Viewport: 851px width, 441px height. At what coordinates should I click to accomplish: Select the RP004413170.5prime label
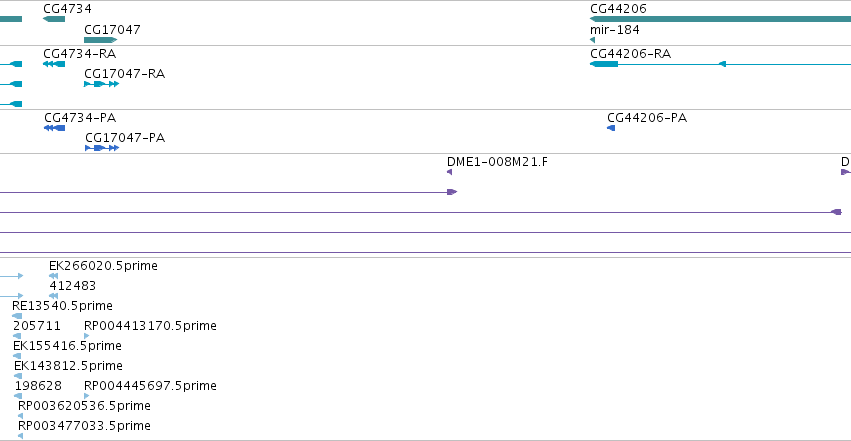point(150,326)
